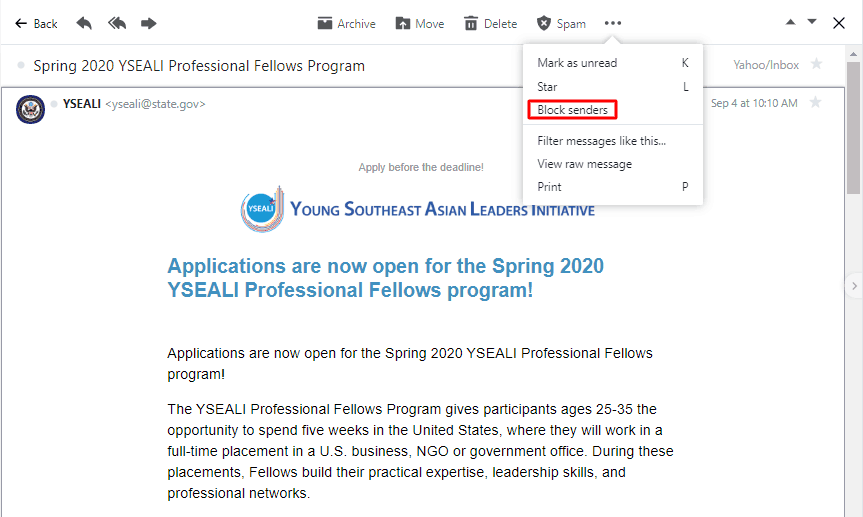Go to previous message with up arrow
This screenshot has height=517, width=863.
tap(790, 22)
